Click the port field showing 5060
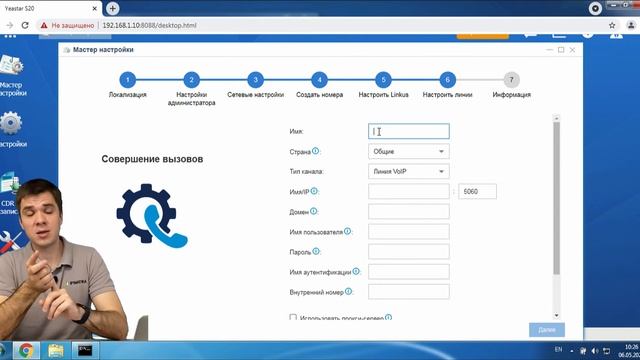This screenshot has width=640, height=360. (477, 191)
